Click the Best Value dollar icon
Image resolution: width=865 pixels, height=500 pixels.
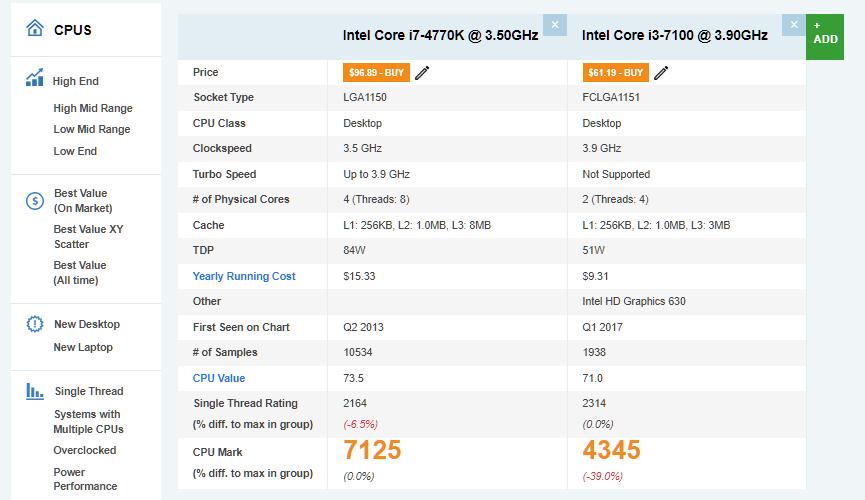point(34,200)
